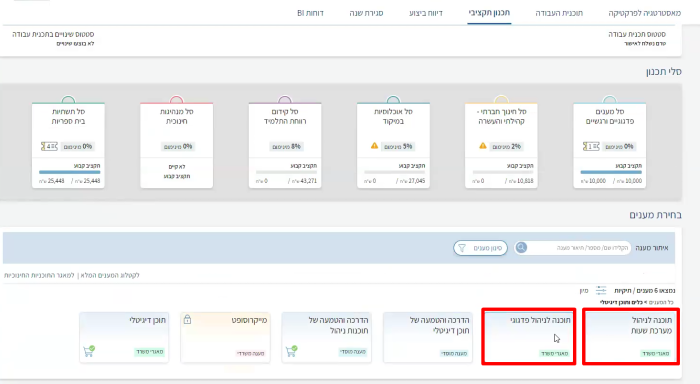Viewport: 700px width, 384px height.
Task: Click budget progress bar on סל מענים פדגוגיים ורגשיים
Action: coord(611,172)
